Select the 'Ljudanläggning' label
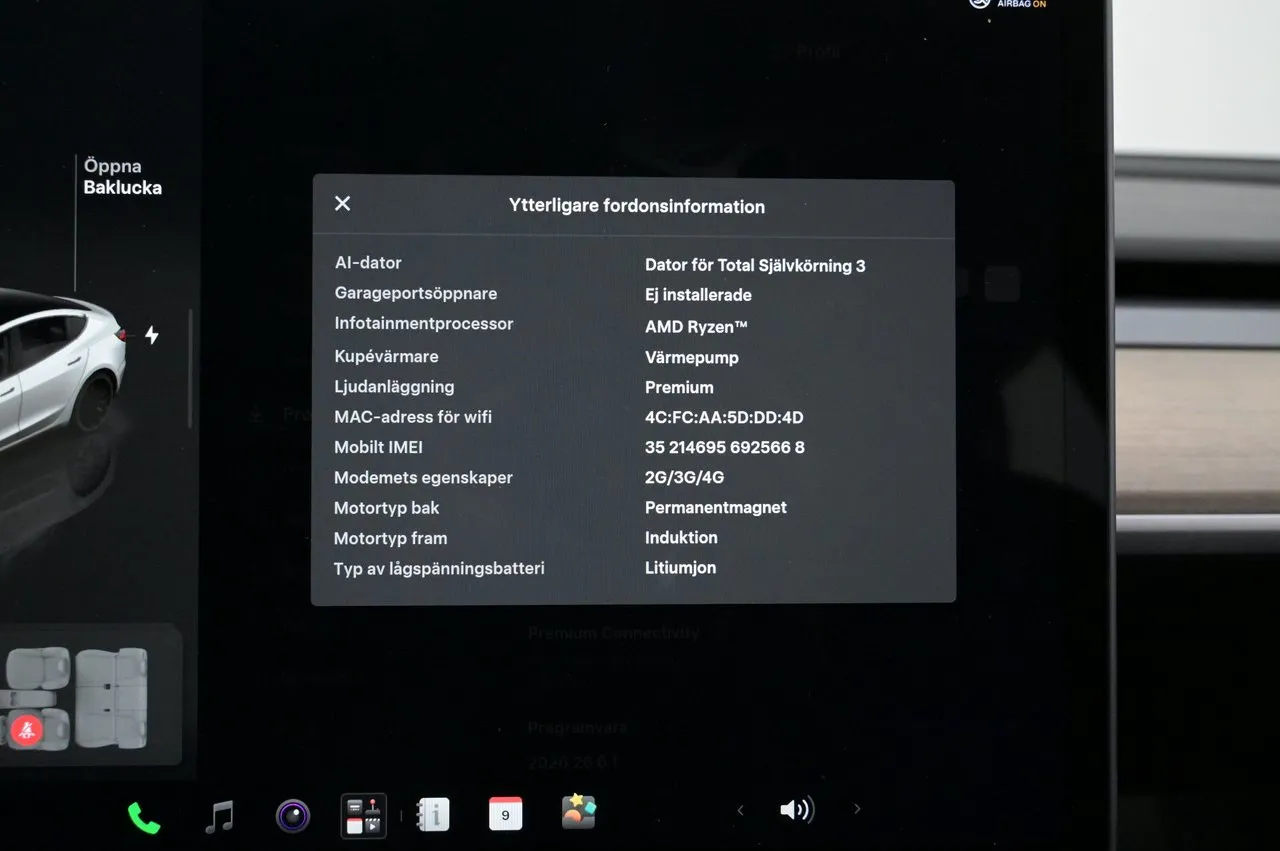Viewport: 1280px width, 851px height. [x=394, y=387]
